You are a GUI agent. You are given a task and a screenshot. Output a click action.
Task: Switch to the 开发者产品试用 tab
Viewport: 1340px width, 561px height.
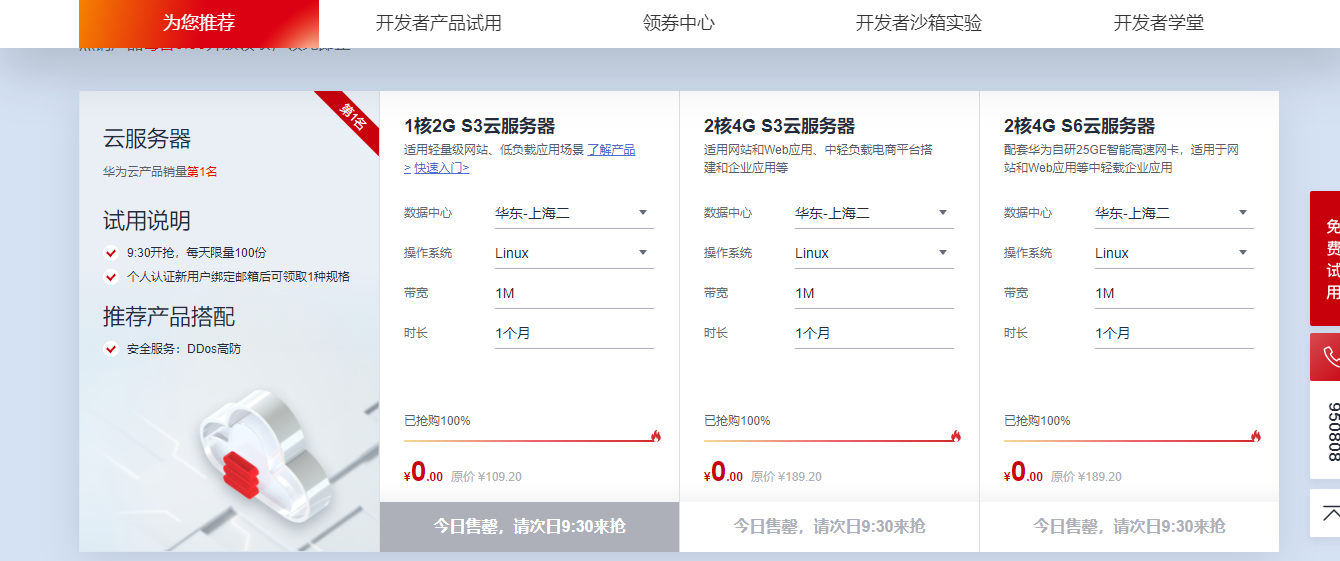click(x=438, y=23)
